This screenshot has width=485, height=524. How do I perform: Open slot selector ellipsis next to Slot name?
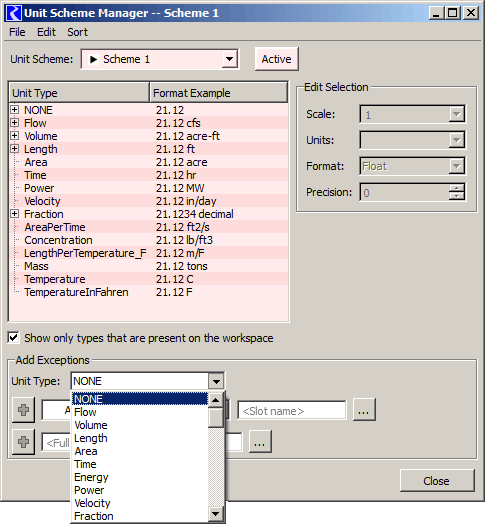pos(364,410)
